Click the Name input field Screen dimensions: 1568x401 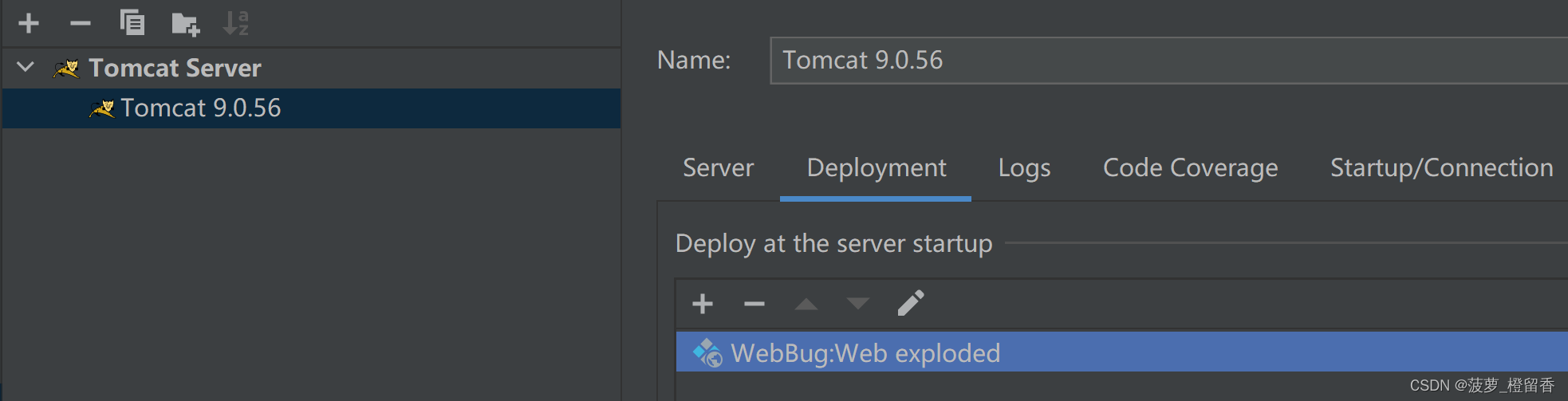[x=1168, y=60]
